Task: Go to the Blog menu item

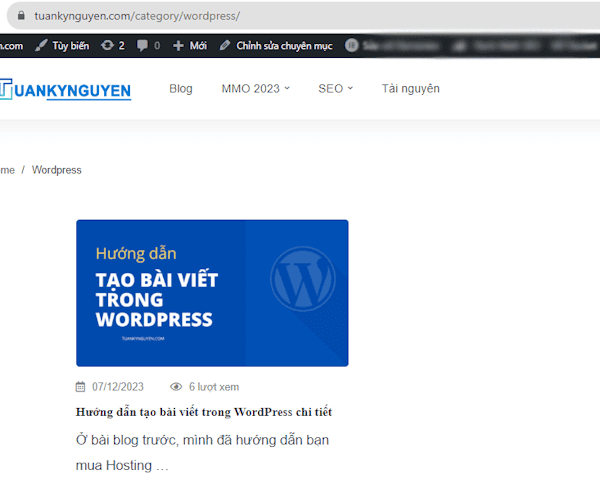Action: coord(181,89)
